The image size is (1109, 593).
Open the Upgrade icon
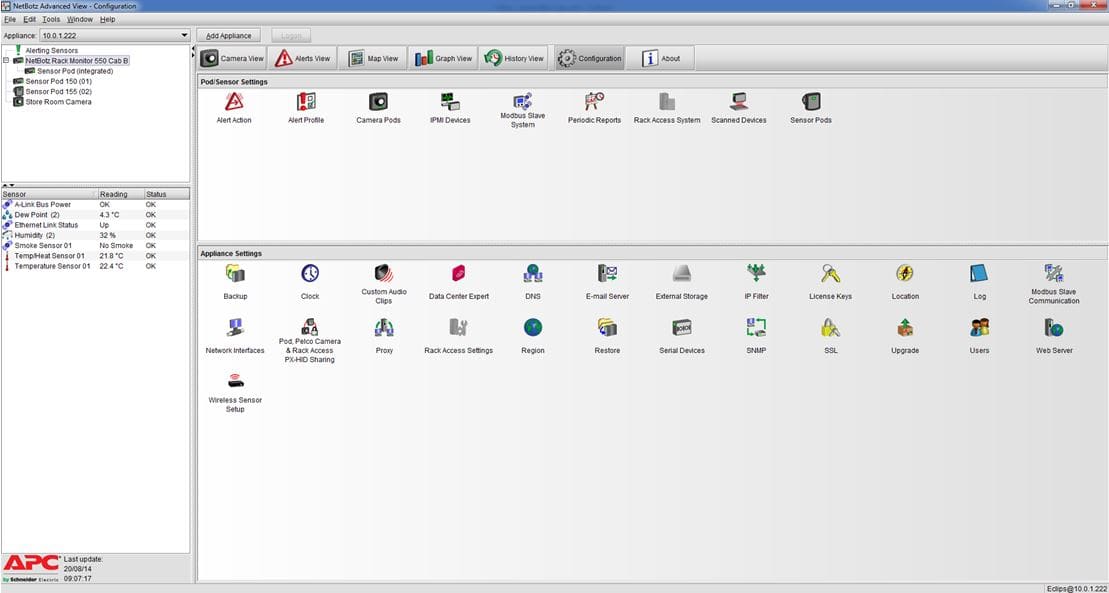click(905, 328)
